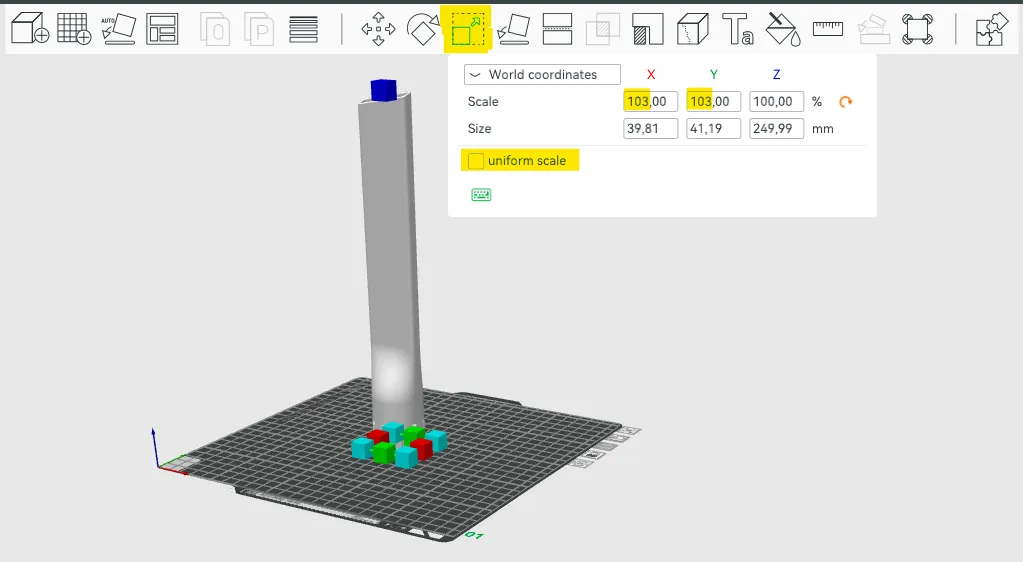Viewport: 1023px width, 562px height.
Task: Select the Measure ruler tool
Action: coord(828,29)
